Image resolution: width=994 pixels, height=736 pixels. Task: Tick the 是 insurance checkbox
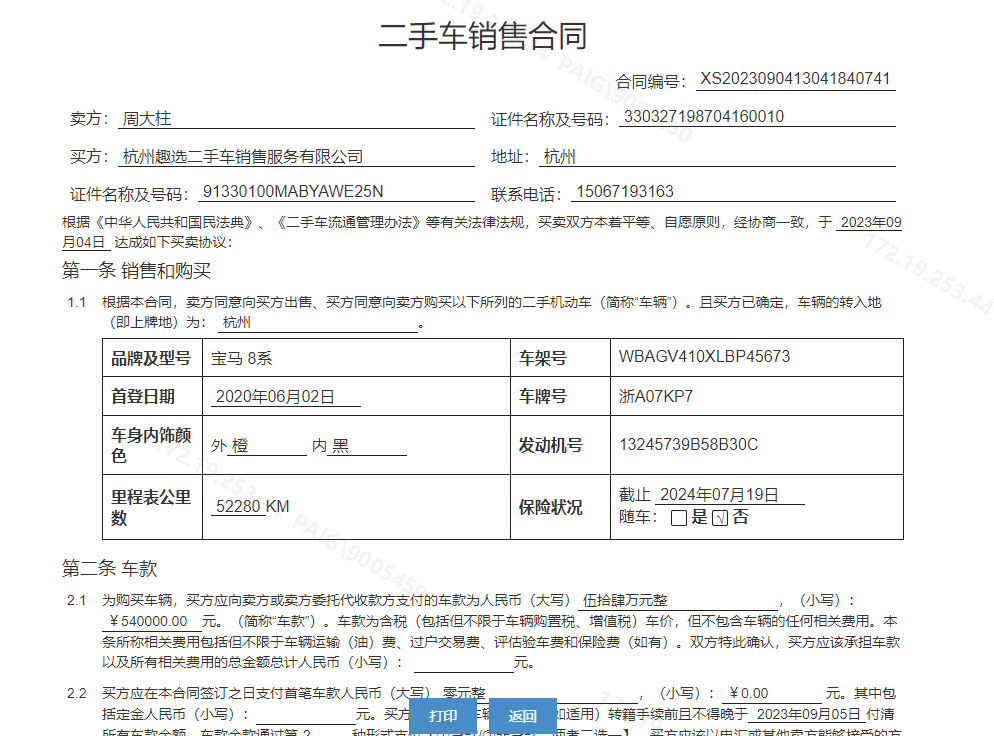click(x=678, y=518)
